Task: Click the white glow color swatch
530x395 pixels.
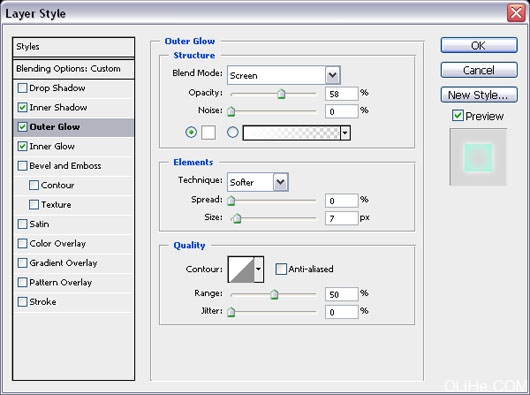Action: [x=208, y=132]
